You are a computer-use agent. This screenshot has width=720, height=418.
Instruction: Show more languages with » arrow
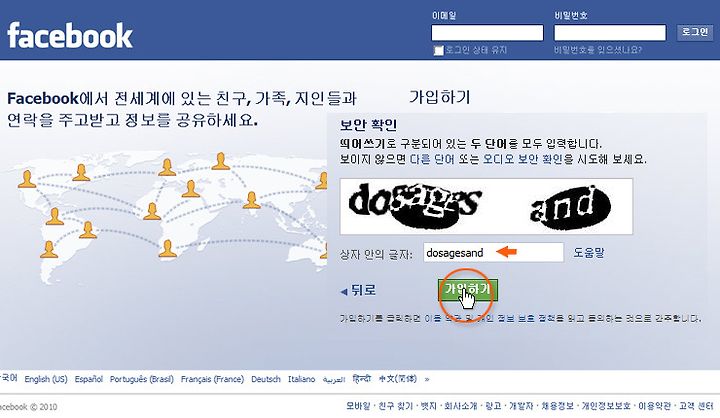pyautogui.click(x=427, y=379)
